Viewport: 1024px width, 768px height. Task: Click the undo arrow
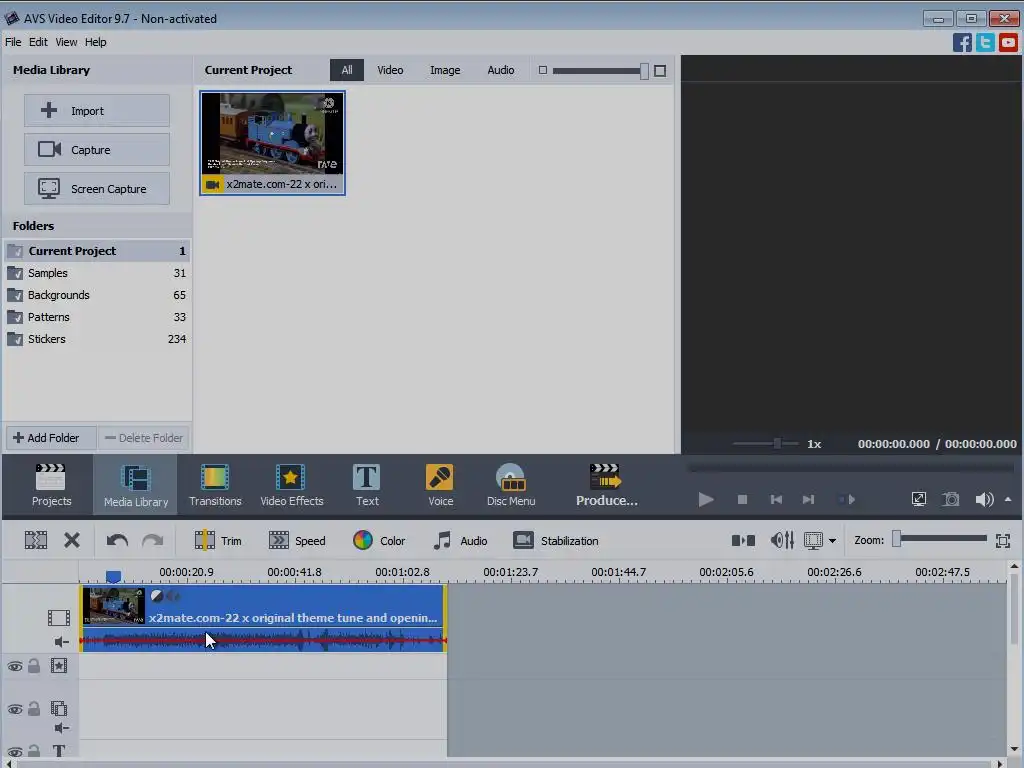pyautogui.click(x=117, y=540)
